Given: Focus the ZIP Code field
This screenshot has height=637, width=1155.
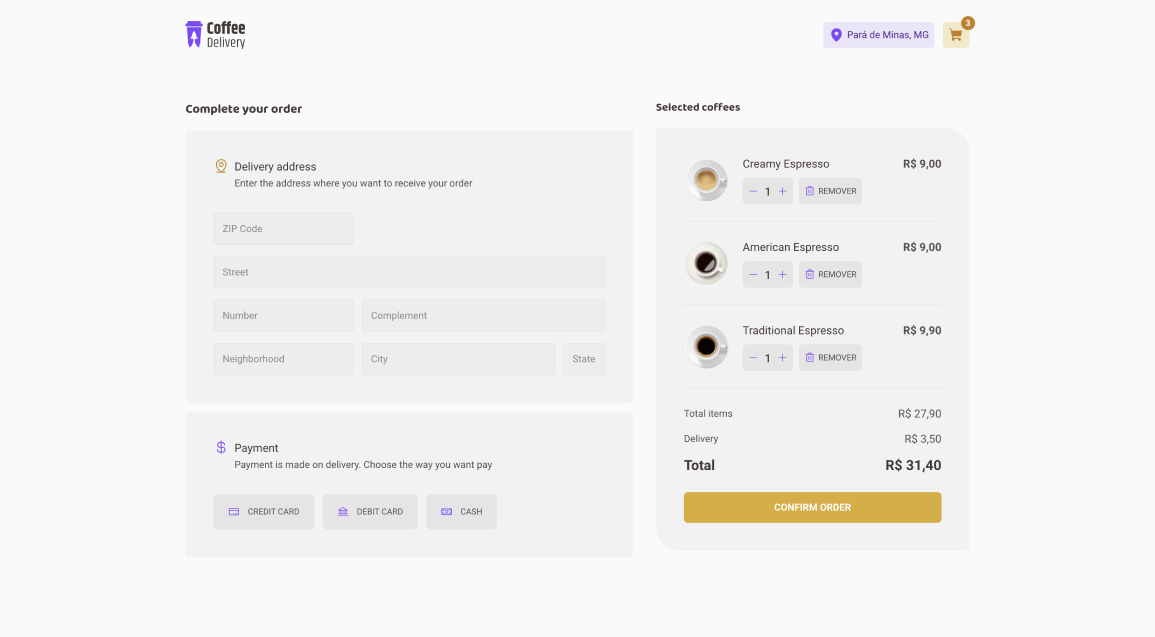Looking at the screenshot, I should point(284,229).
